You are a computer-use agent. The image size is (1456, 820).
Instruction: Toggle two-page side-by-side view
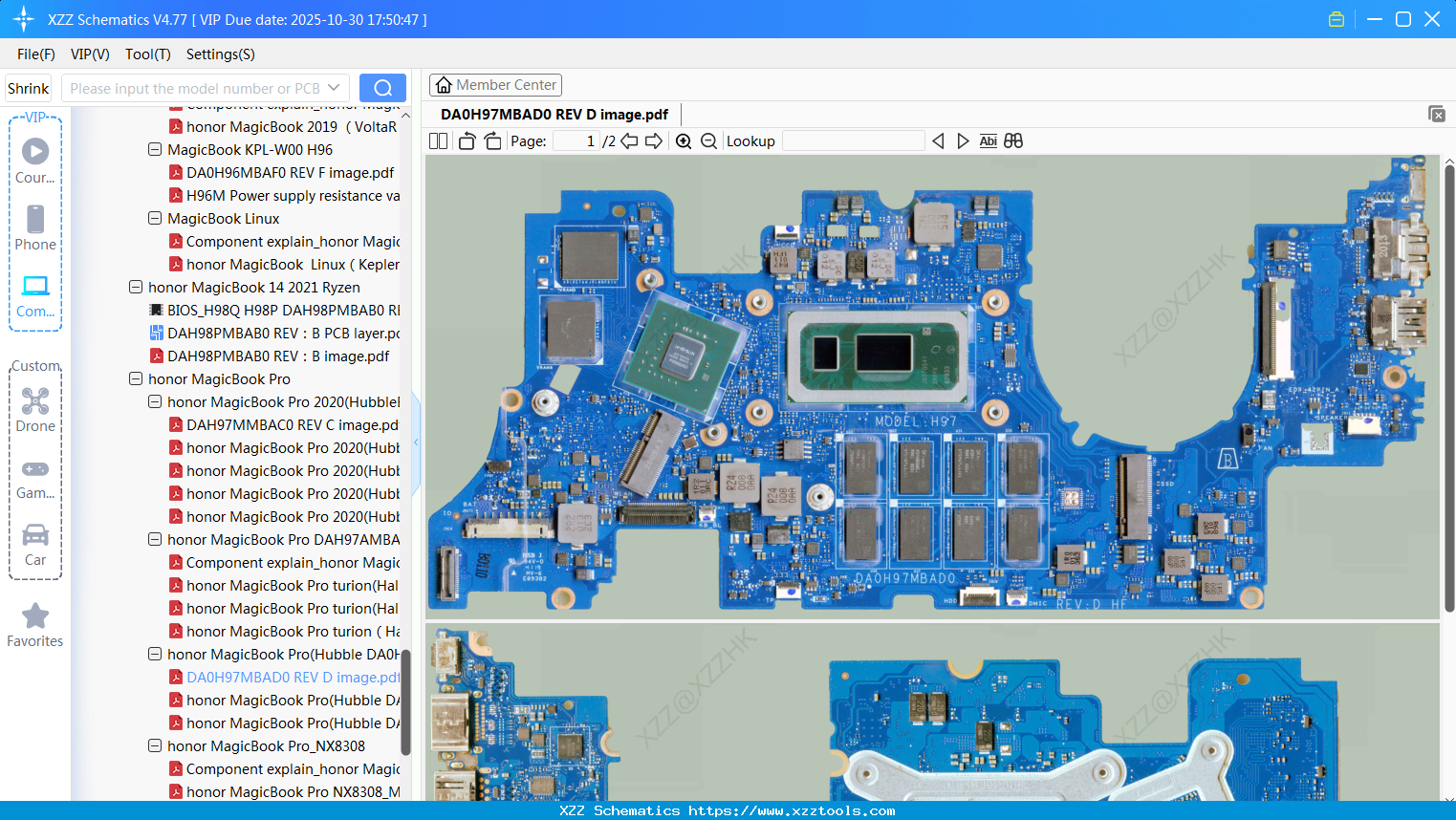(x=439, y=141)
